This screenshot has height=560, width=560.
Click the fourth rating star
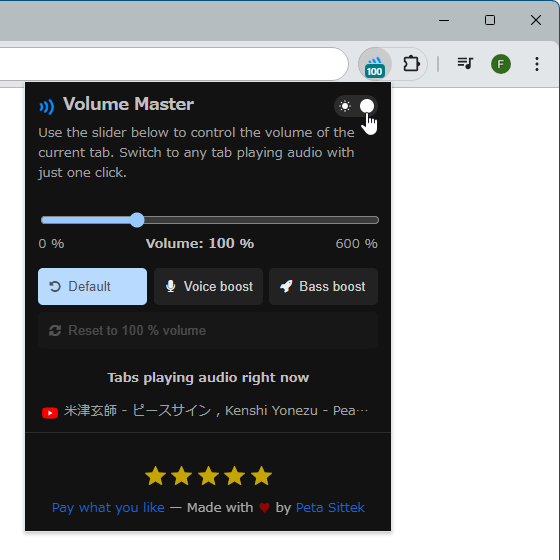coord(235,476)
